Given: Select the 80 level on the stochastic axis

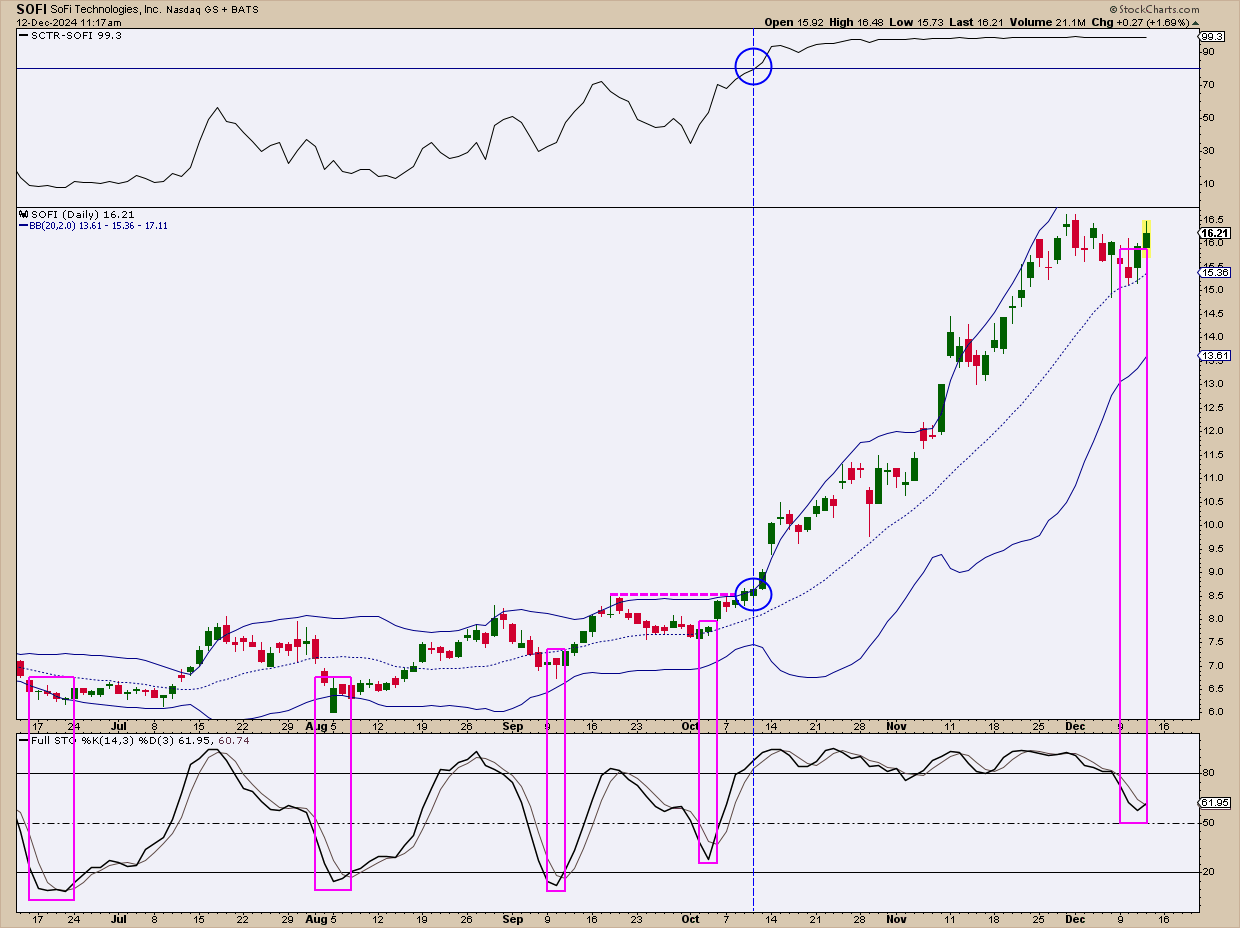Looking at the screenshot, I should click(1207, 773).
